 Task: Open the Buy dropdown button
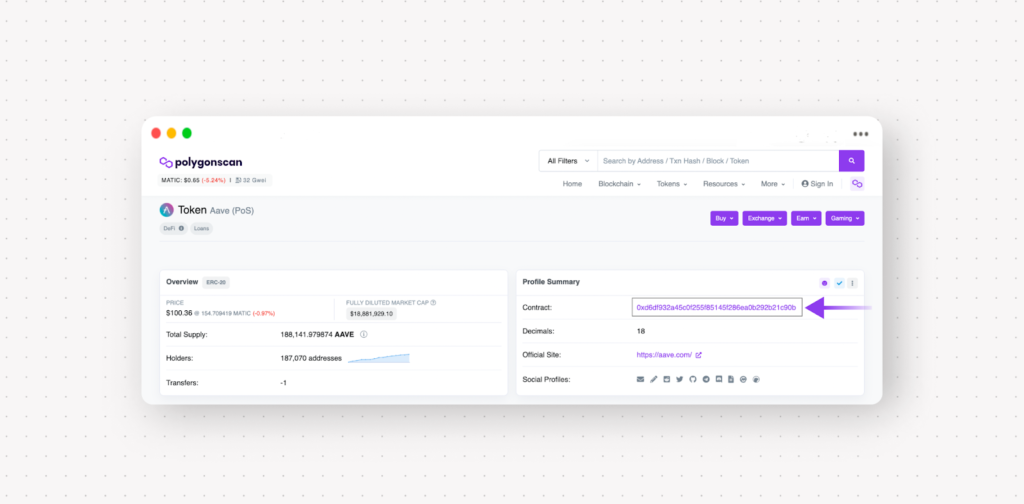(x=724, y=219)
